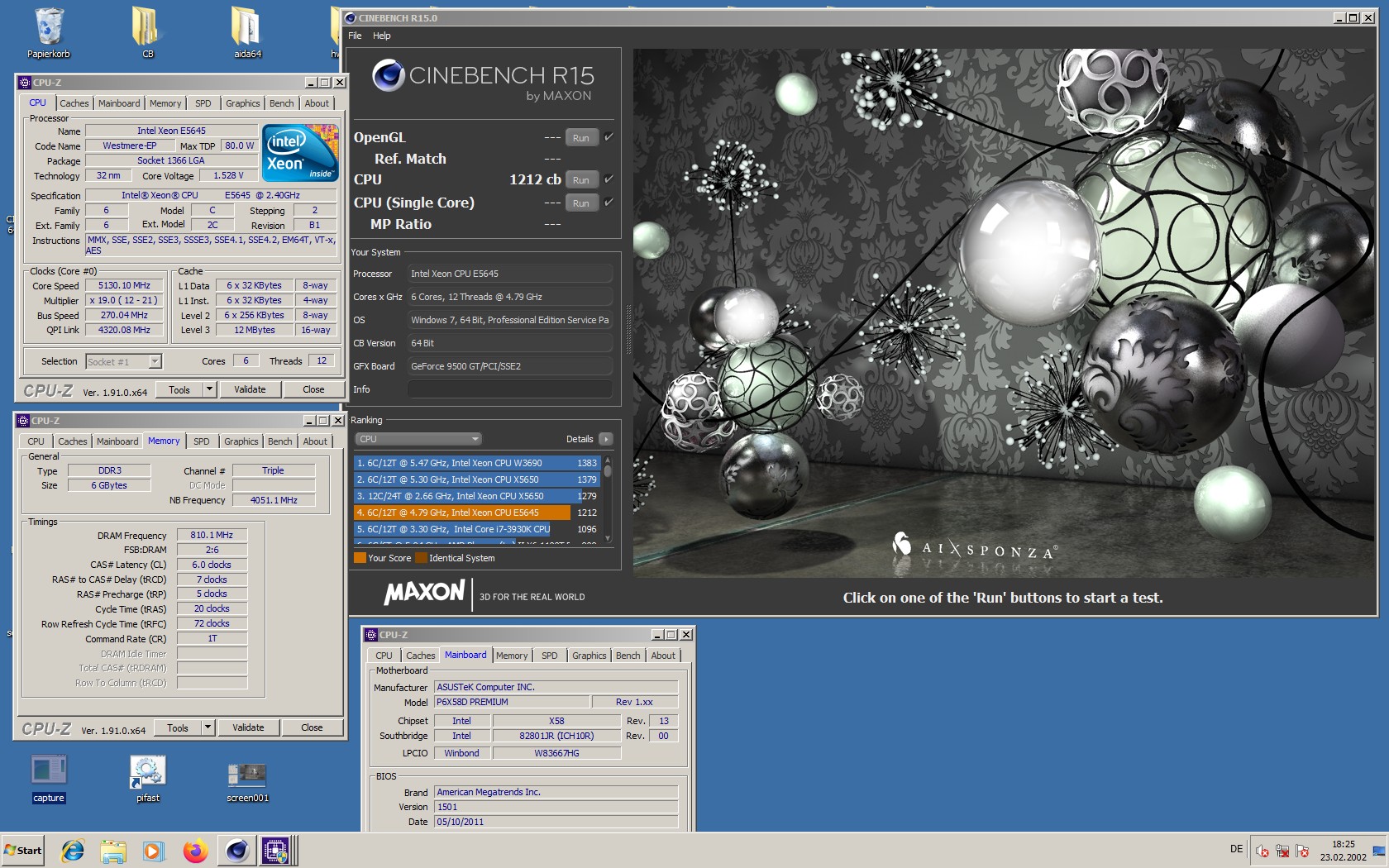Click Close in the CPU-Z Memory window
This screenshot has width=1389, height=868.
tap(312, 727)
